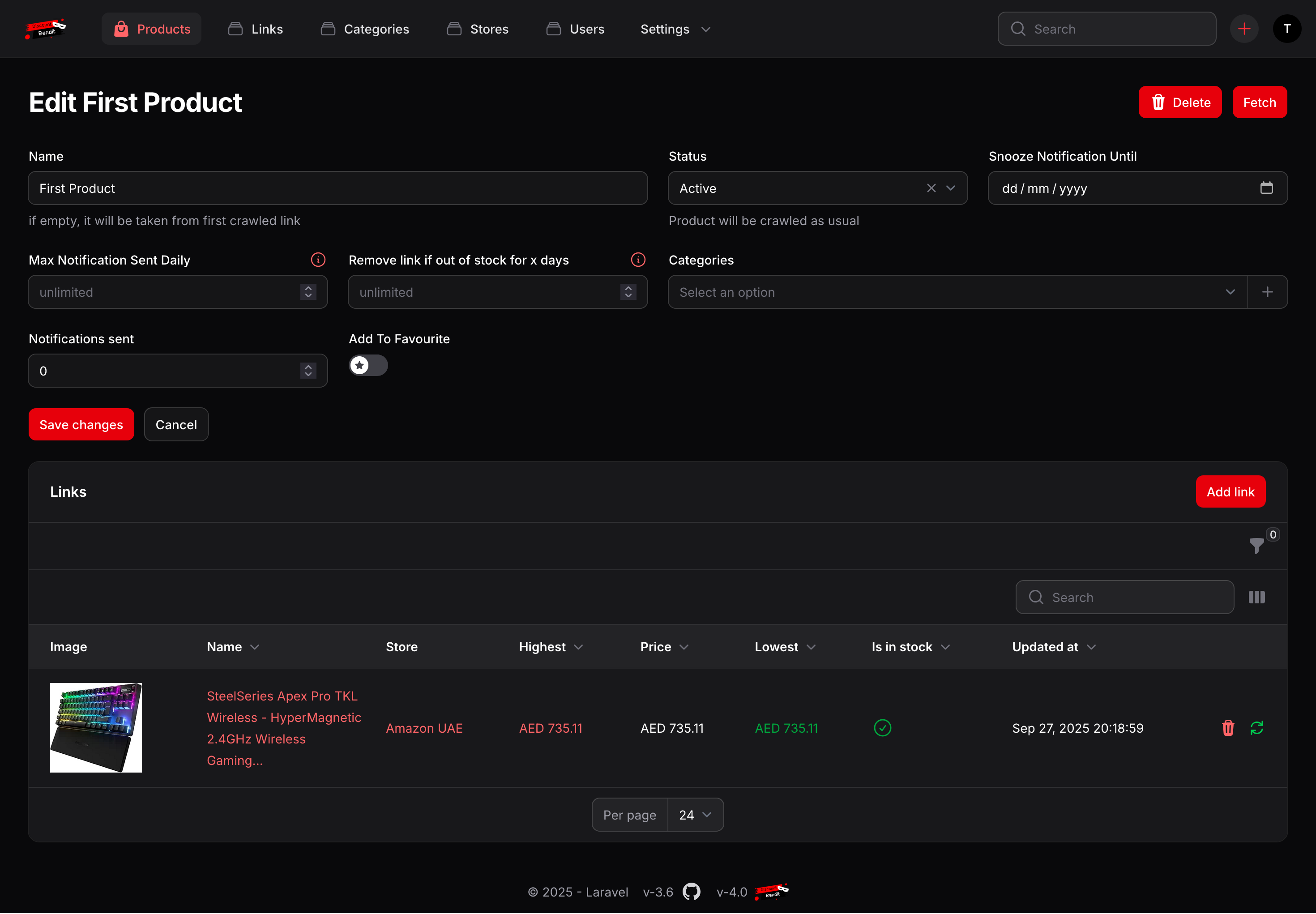Click info icon beside Max Notification Sent Daily
1316x914 pixels.
click(318, 260)
